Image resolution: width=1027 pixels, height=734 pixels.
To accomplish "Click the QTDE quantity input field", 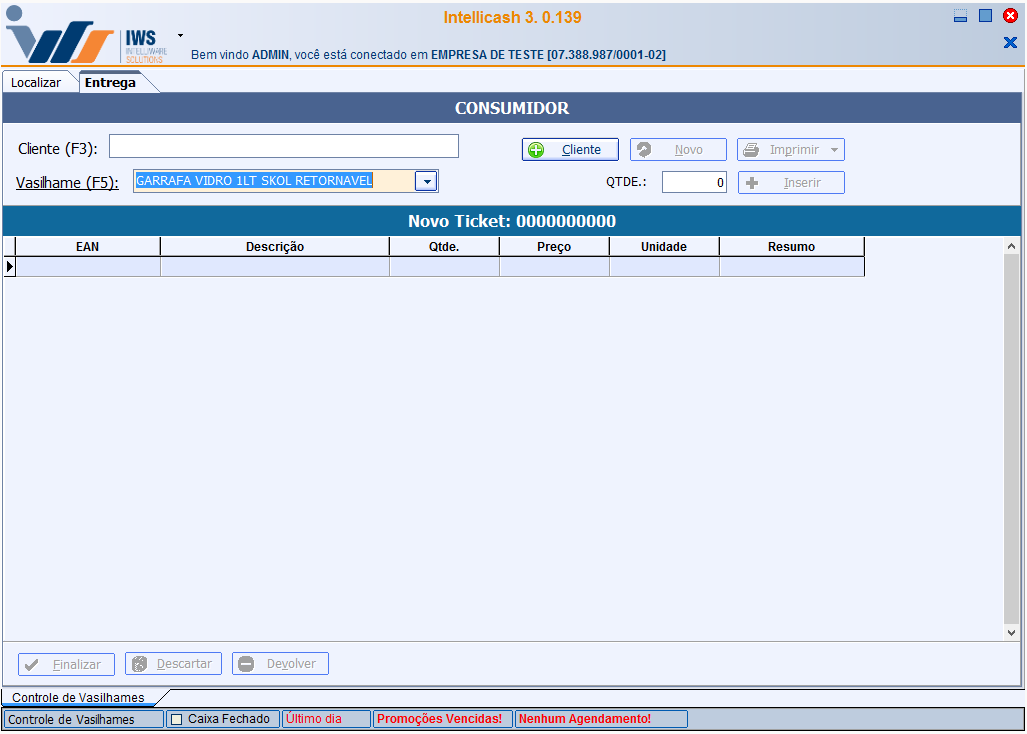I will pyautogui.click(x=694, y=183).
